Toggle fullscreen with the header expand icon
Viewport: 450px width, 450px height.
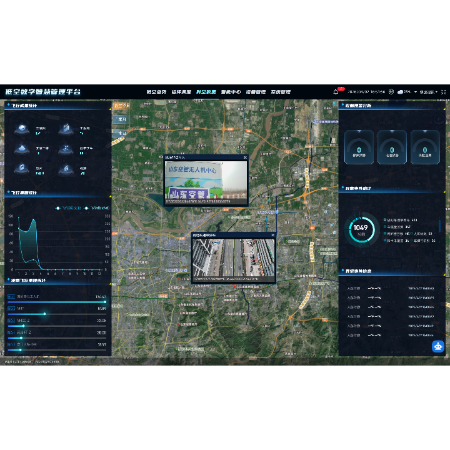coord(444,92)
